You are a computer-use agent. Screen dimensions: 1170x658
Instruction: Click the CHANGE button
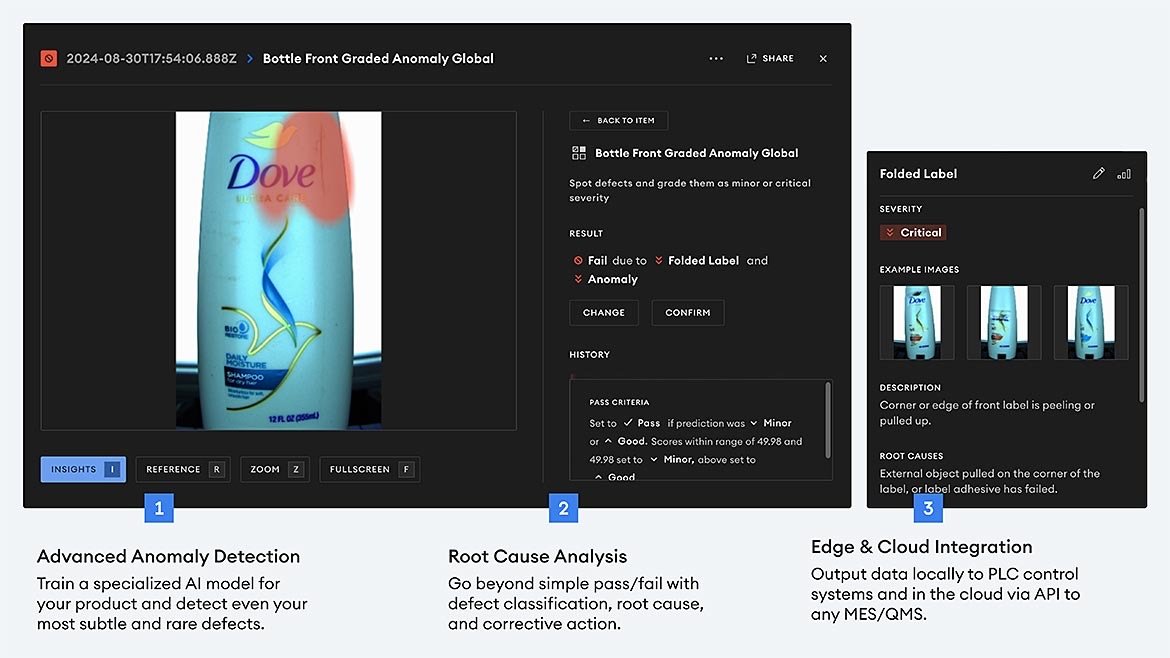click(604, 313)
